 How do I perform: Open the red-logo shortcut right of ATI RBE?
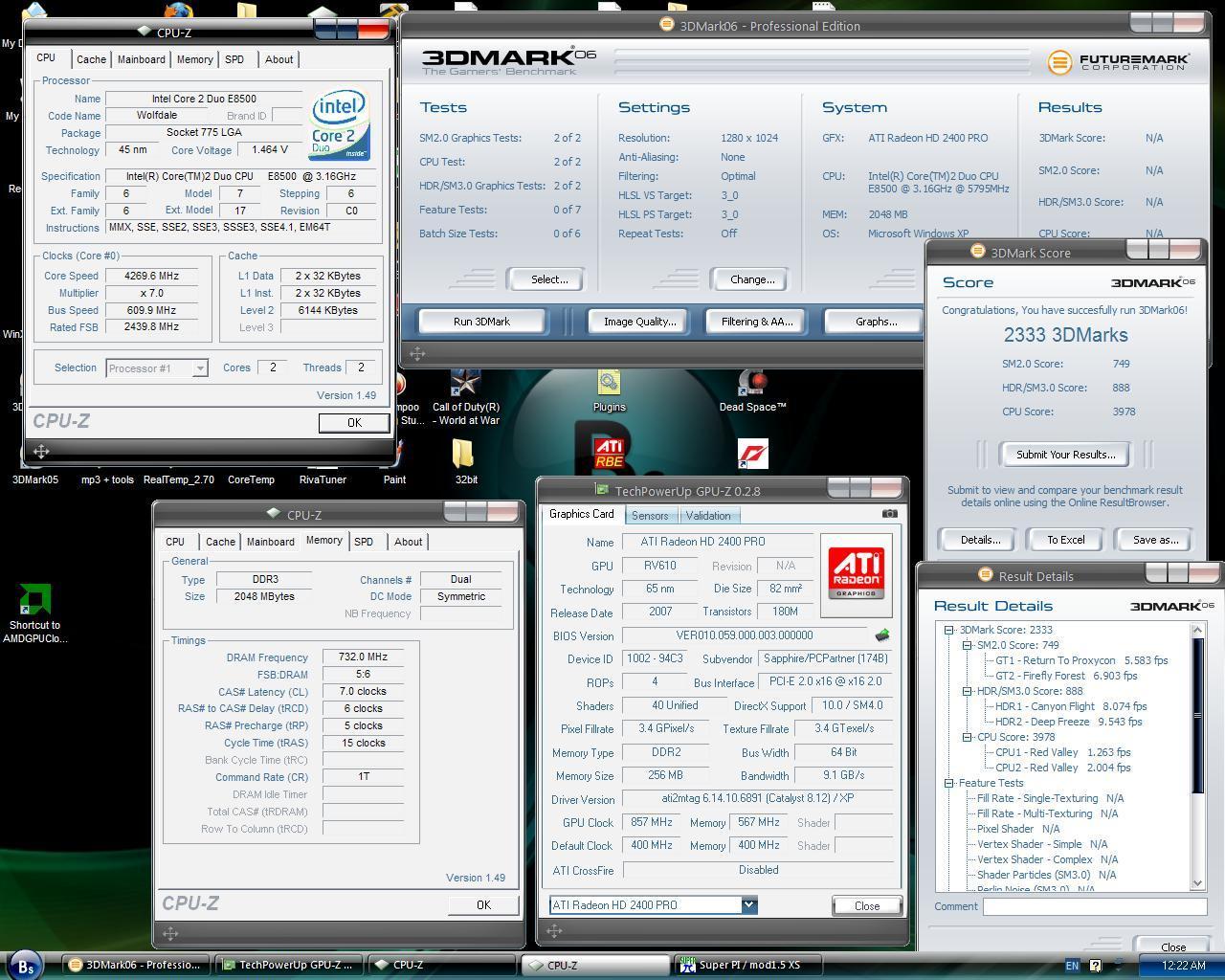753,454
